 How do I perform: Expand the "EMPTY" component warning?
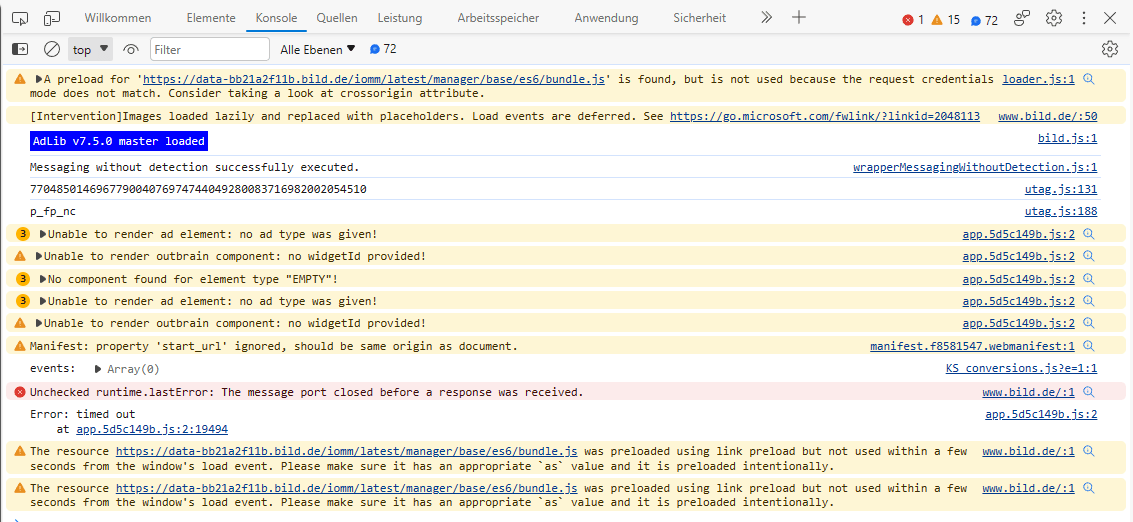tap(43, 279)
